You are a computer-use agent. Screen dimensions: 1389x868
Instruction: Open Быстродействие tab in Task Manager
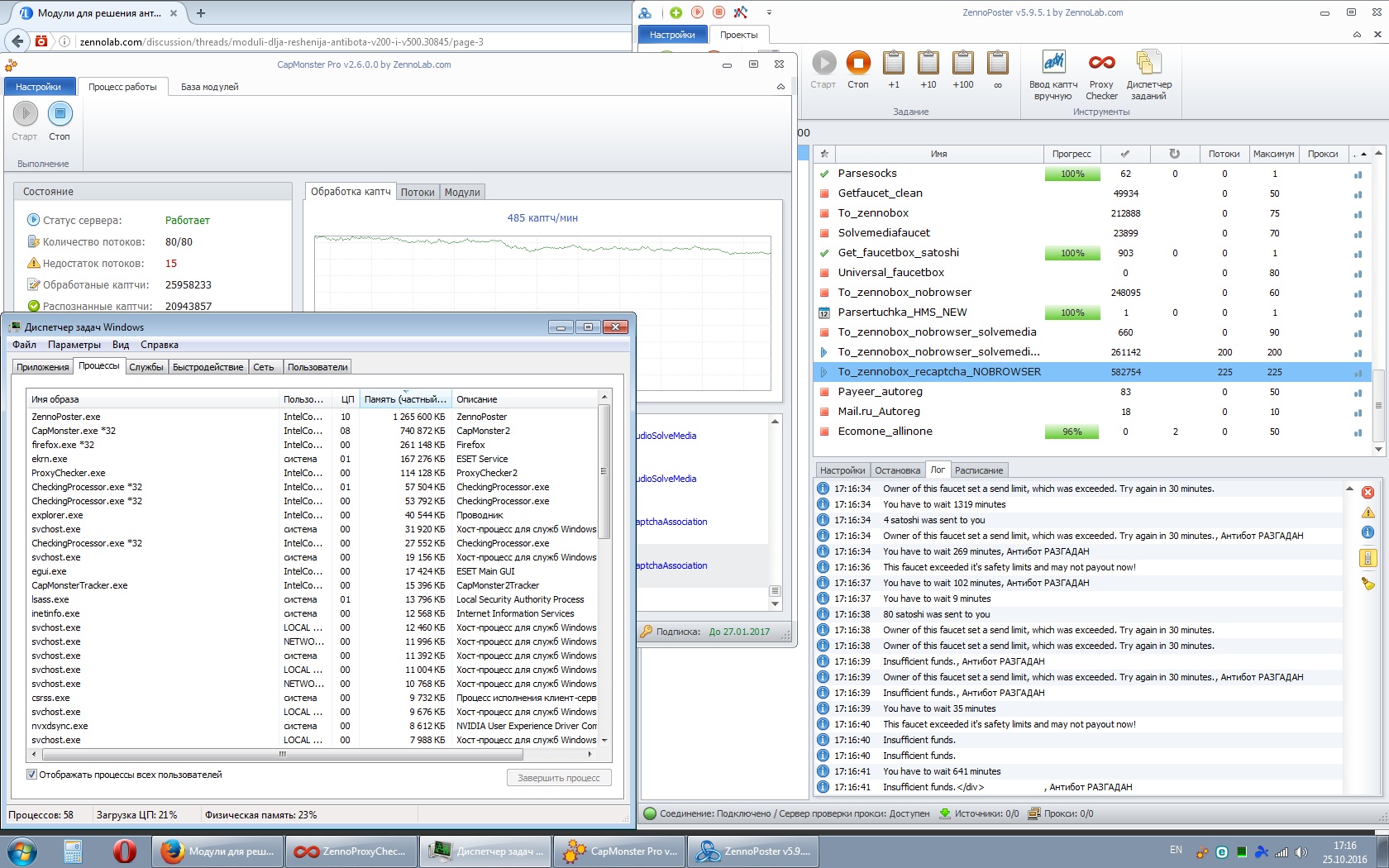pos(208,367)
